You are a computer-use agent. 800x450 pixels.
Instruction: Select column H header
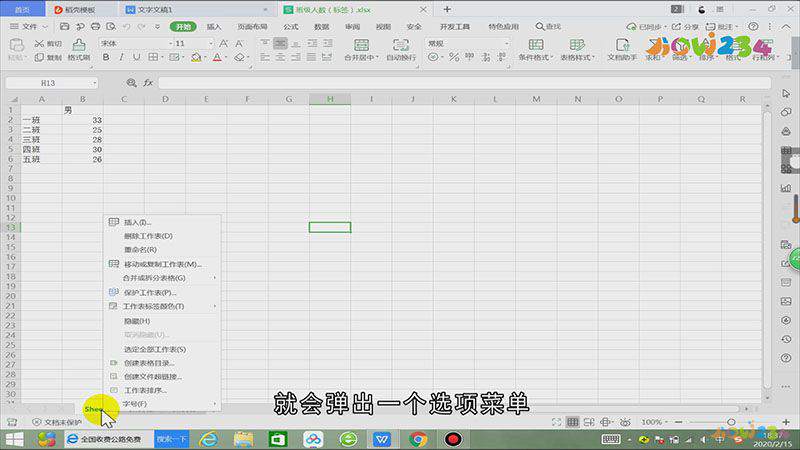[x=330, y=99]
